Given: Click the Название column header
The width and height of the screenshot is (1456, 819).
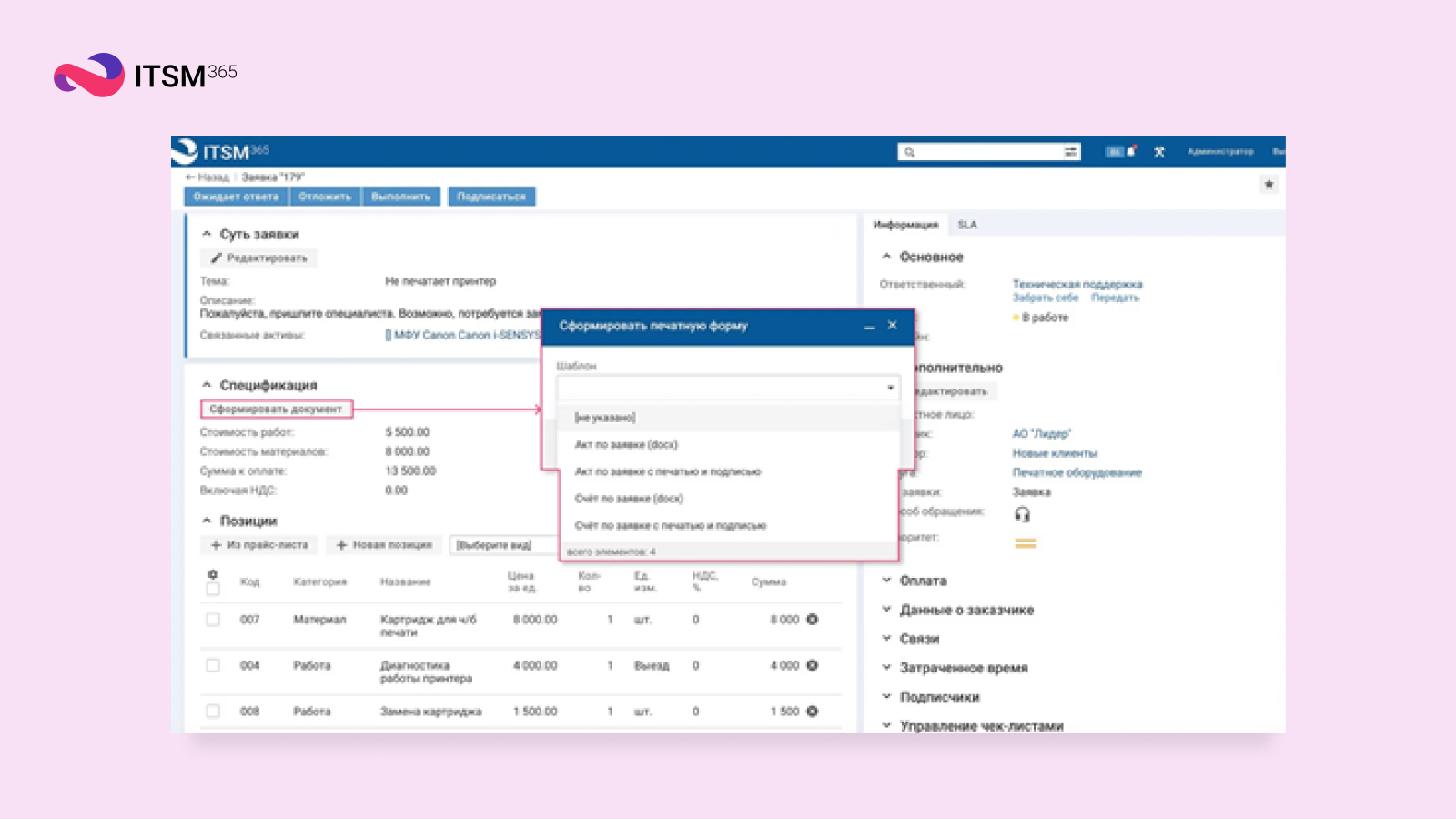Looking at the screenshot, I should [406, 582].
